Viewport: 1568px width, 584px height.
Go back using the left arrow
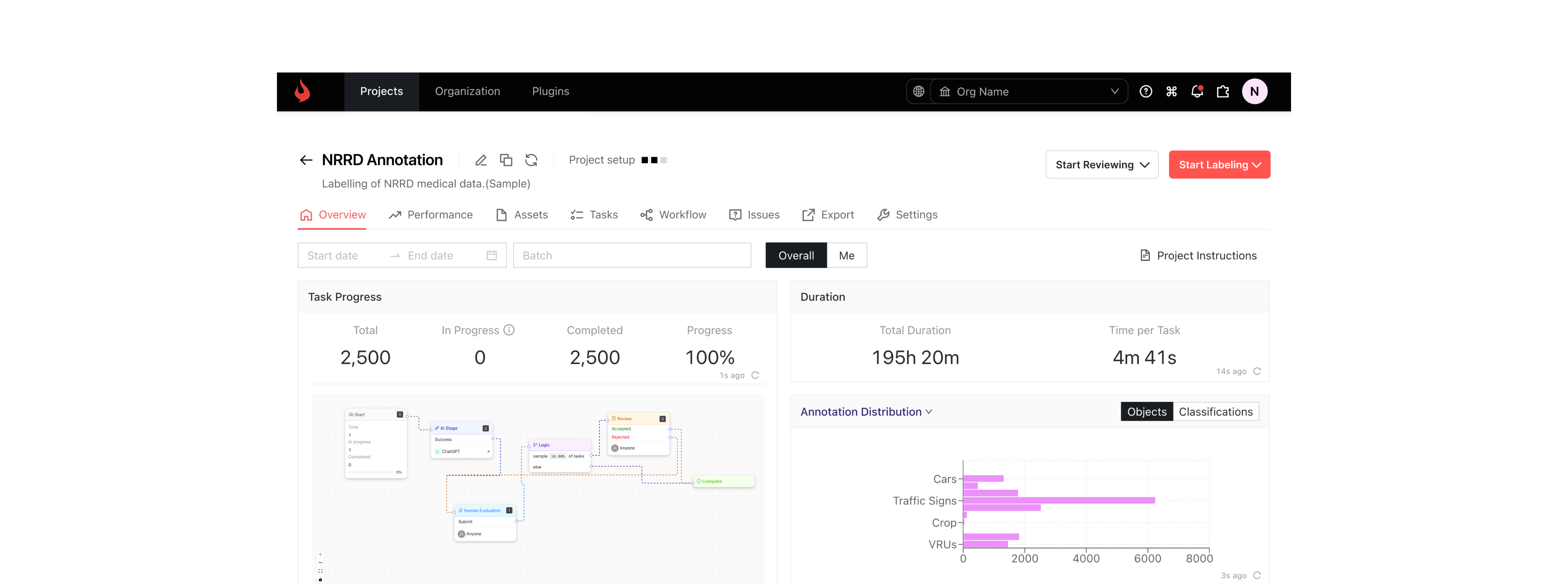(306, 160)
